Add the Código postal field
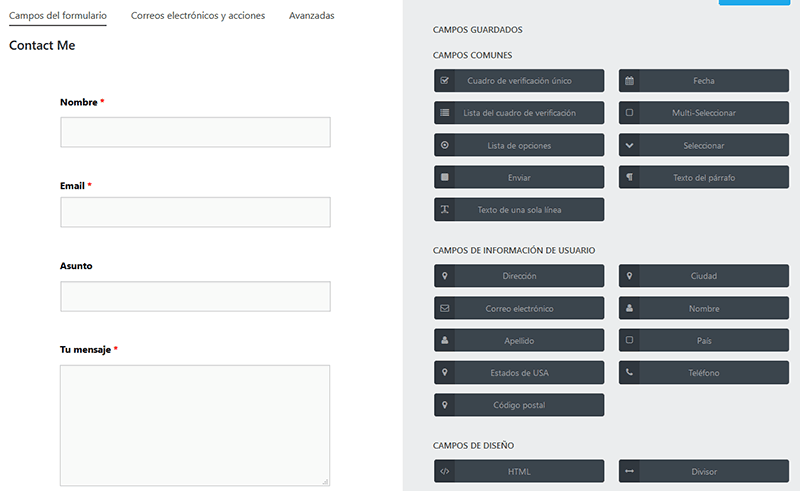The height and width of the screenshot is (491, 800). click(x=519, y=405)
